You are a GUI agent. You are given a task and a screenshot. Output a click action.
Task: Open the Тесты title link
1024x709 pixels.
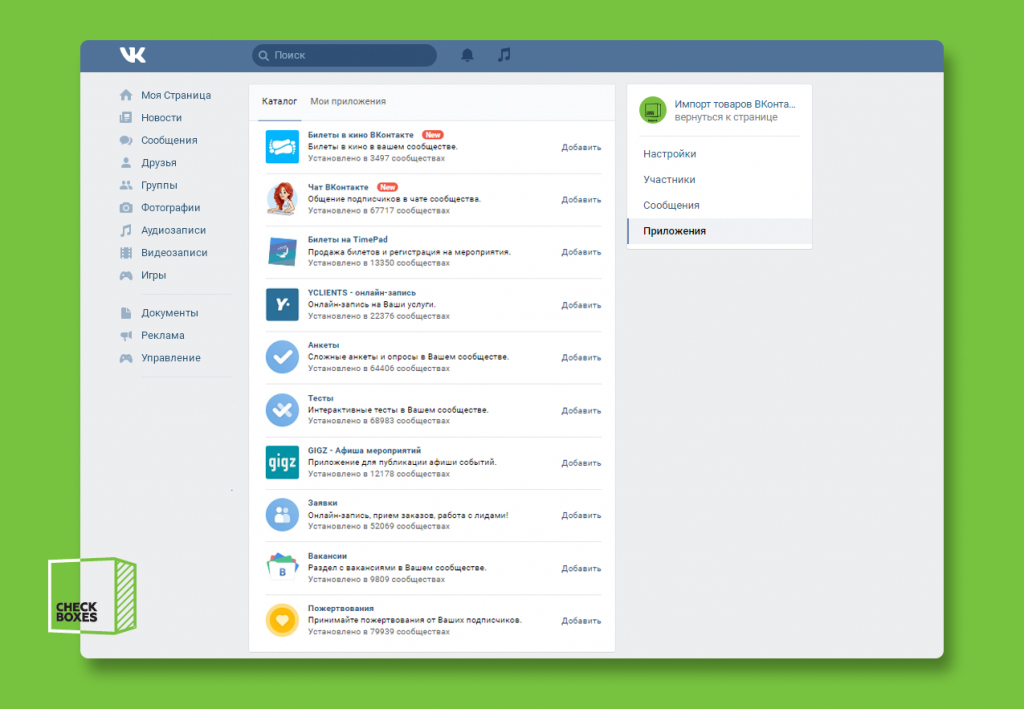[321, 398]
